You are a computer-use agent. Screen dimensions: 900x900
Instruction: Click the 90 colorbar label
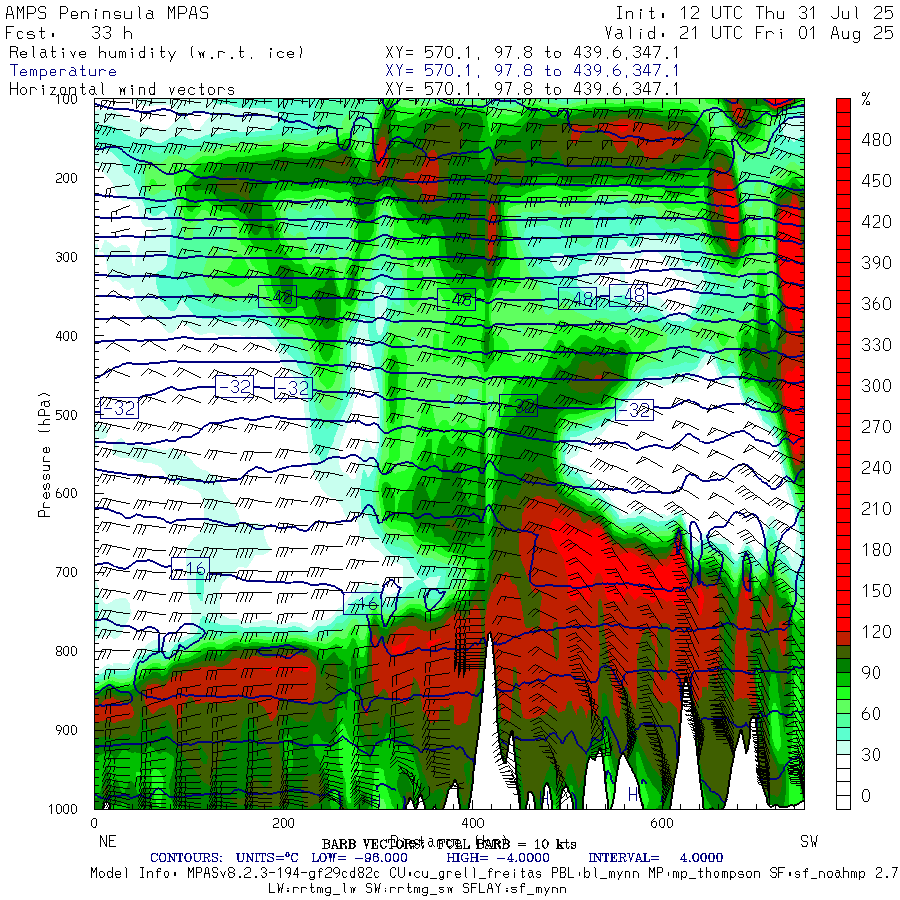(871, 673)
